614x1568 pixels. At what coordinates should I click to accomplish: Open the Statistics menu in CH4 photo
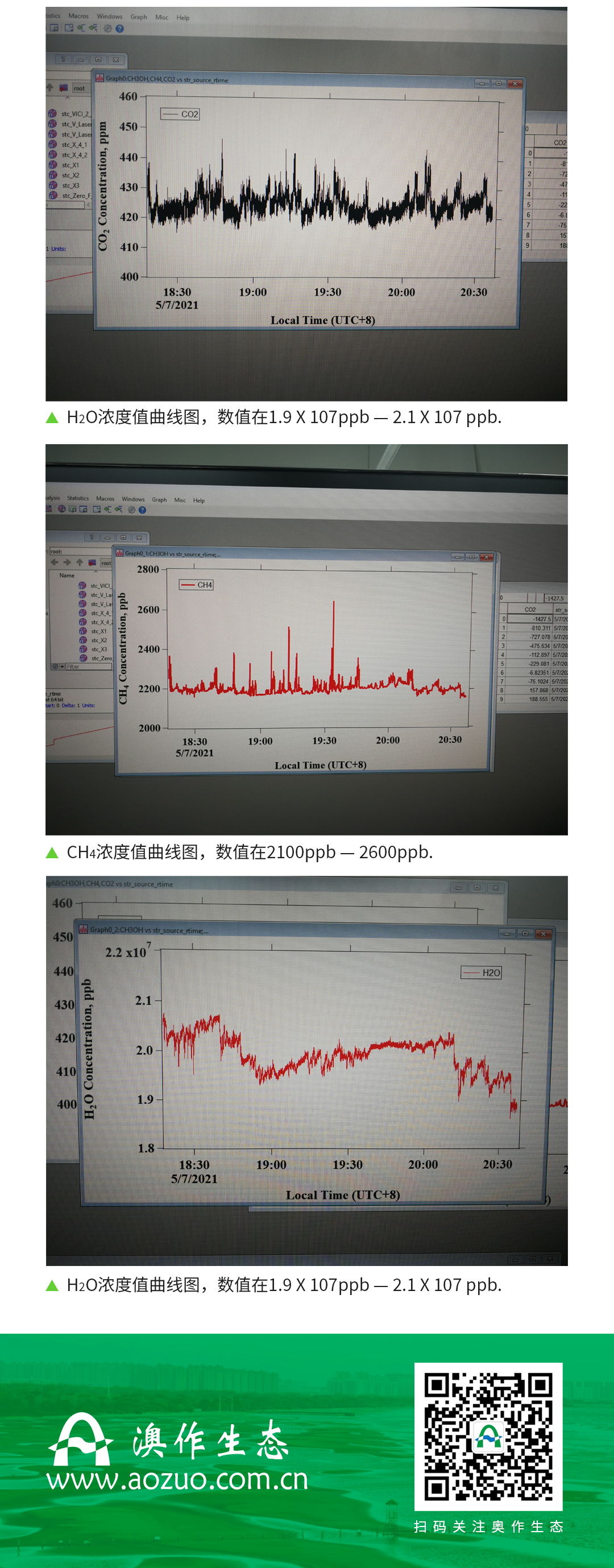point(78,498)
